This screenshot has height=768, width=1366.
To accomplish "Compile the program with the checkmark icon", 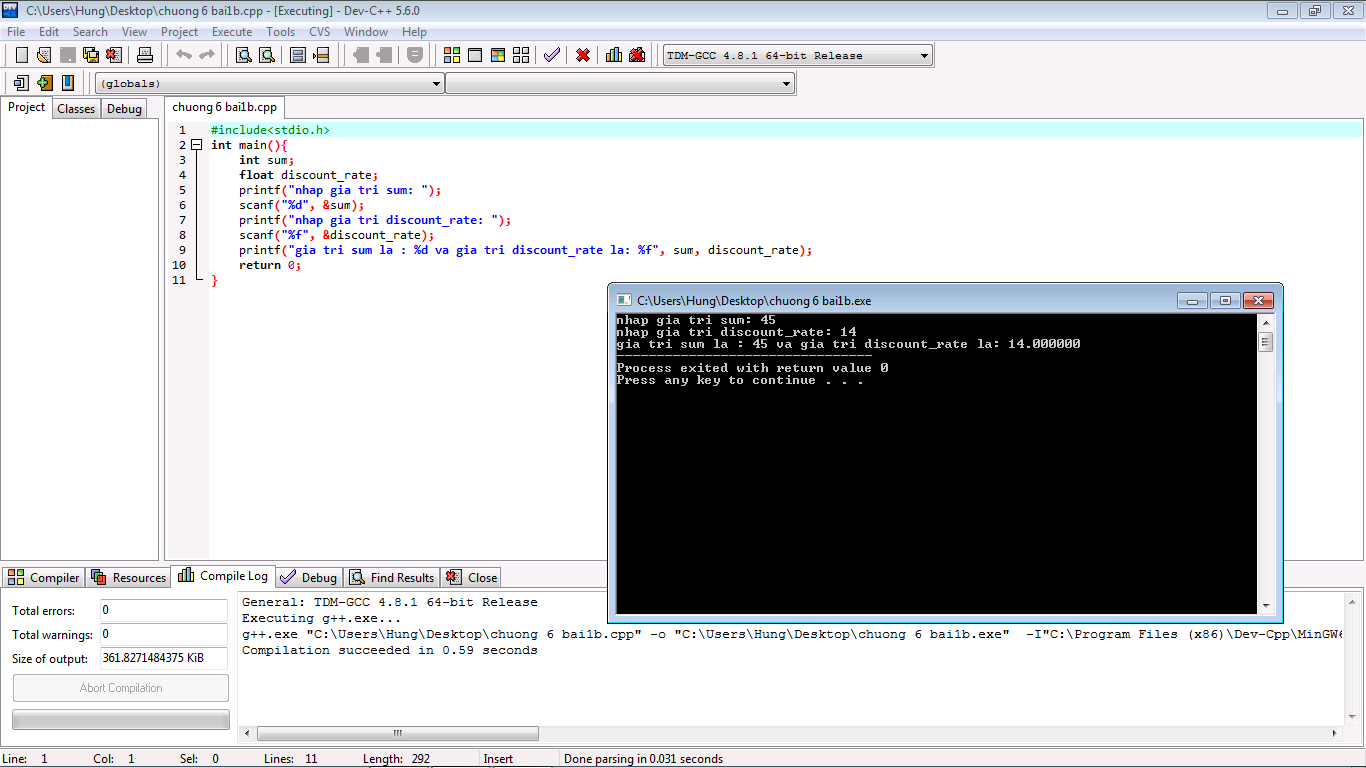I will tap(552, 55).
